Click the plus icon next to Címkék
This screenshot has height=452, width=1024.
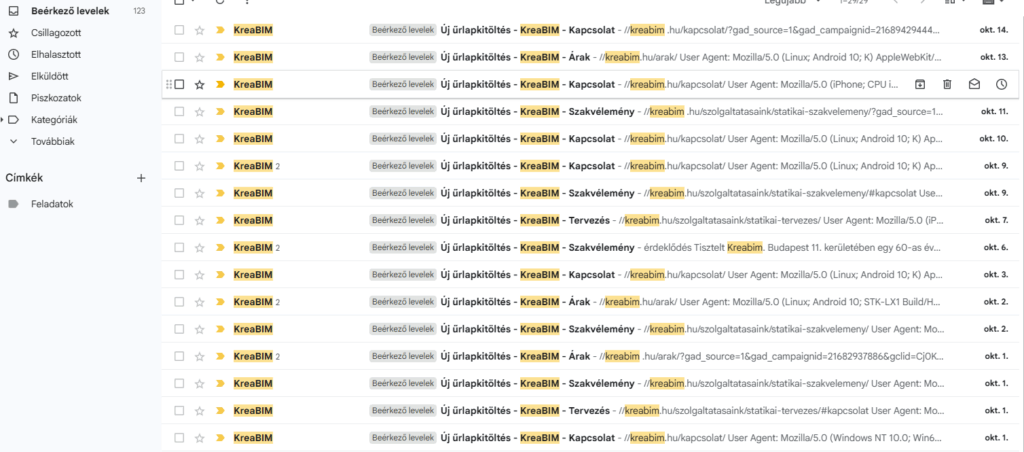pos(141,178)
